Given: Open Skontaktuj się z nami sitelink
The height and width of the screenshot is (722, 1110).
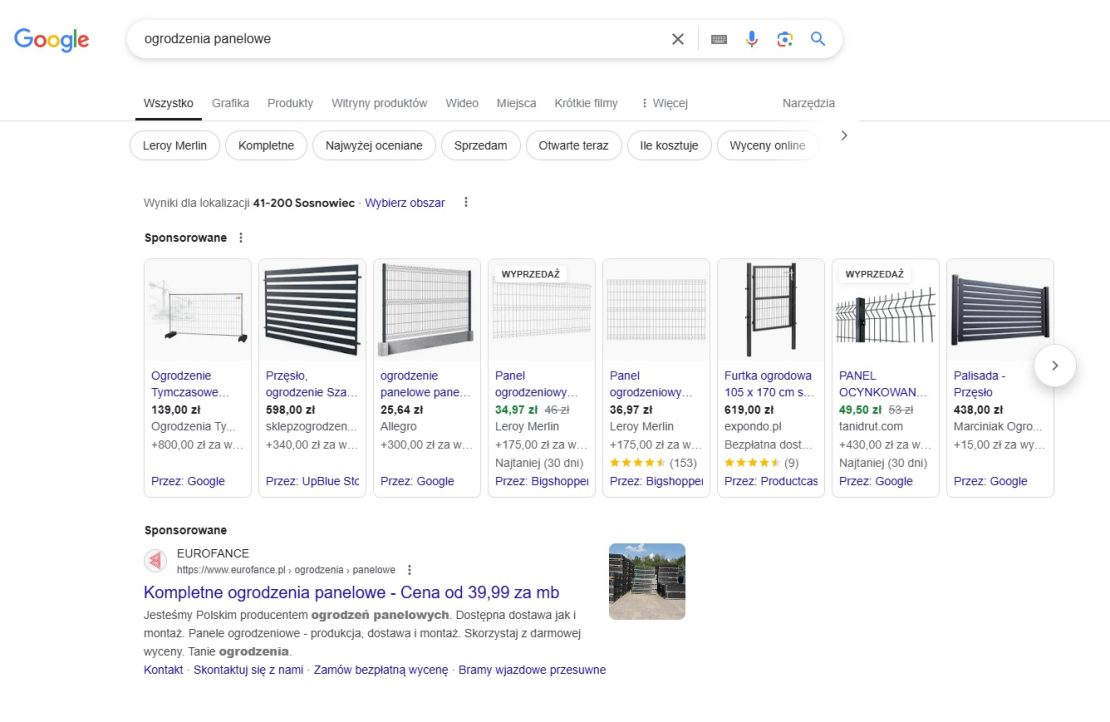Looking at the screenshot, I should pos(248,670).
